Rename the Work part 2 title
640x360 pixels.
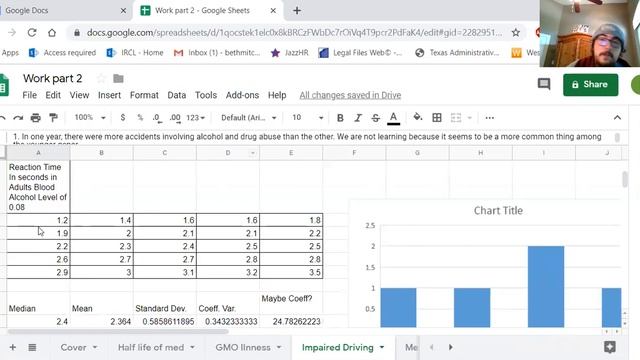click(x=53, y=78)
